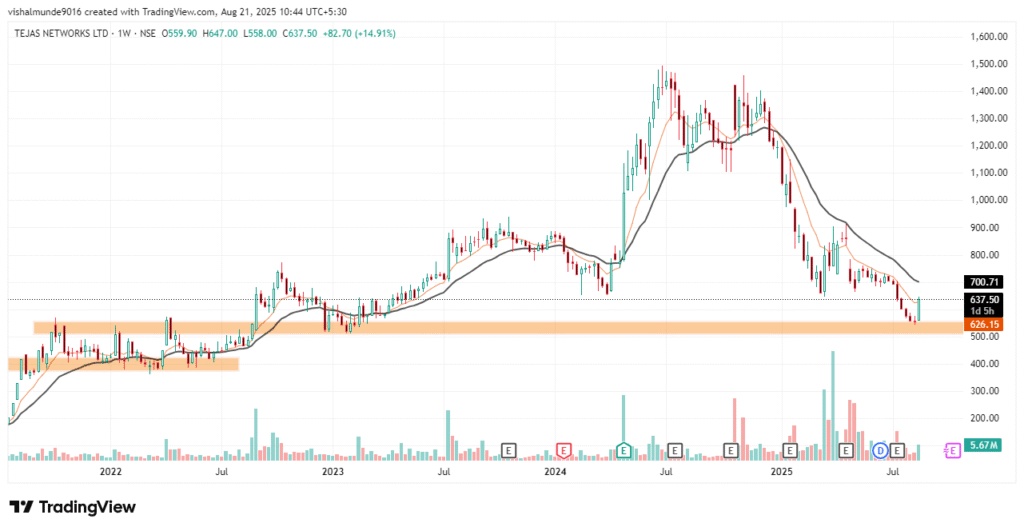Click the 1,600.00 price axis label
Image resolution: width=1024 pixels, height=531 pixels.
tap(988, 37)
